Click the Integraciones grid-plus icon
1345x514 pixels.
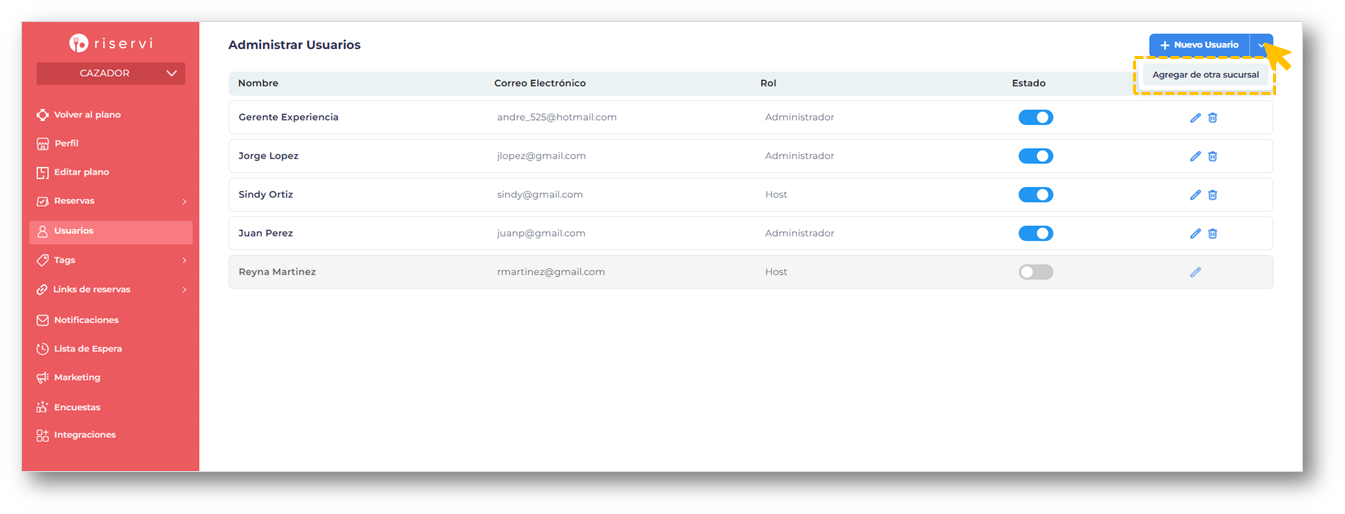[x=42, y=435]
